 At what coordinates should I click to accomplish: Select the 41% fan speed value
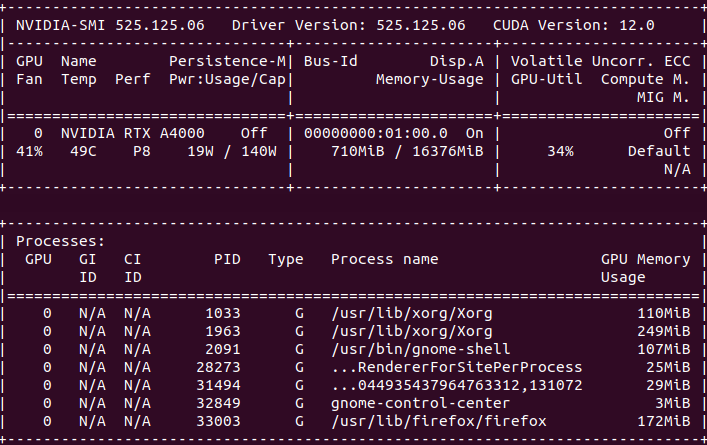(x=29, y=151)
